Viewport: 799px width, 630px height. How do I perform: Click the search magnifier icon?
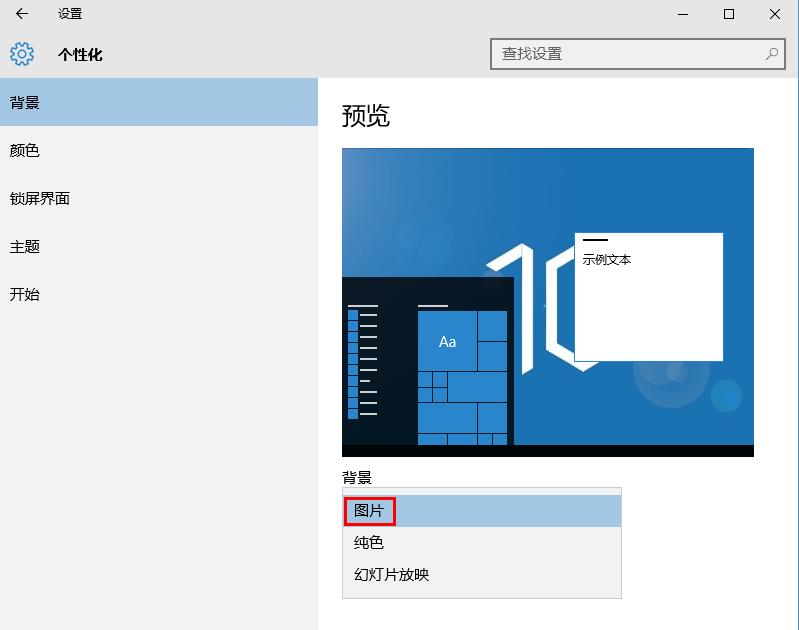coord(772,54)
